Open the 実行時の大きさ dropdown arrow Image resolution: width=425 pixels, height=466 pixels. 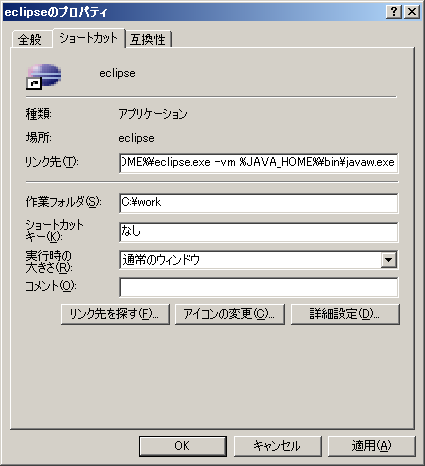(389, 260)
